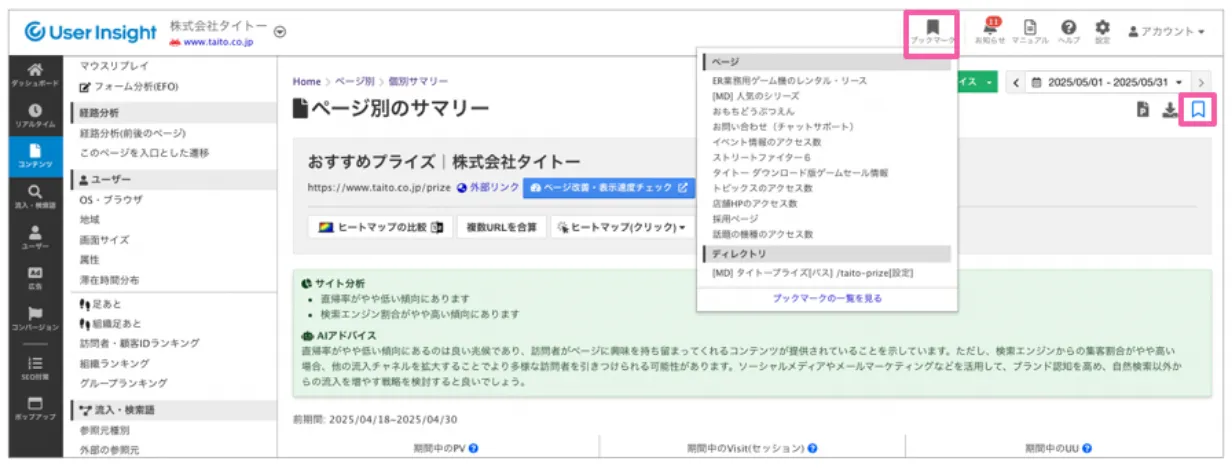1232x472 pixels.
Task: Open コンバージョン flag icon
Action: pos(35,319)
